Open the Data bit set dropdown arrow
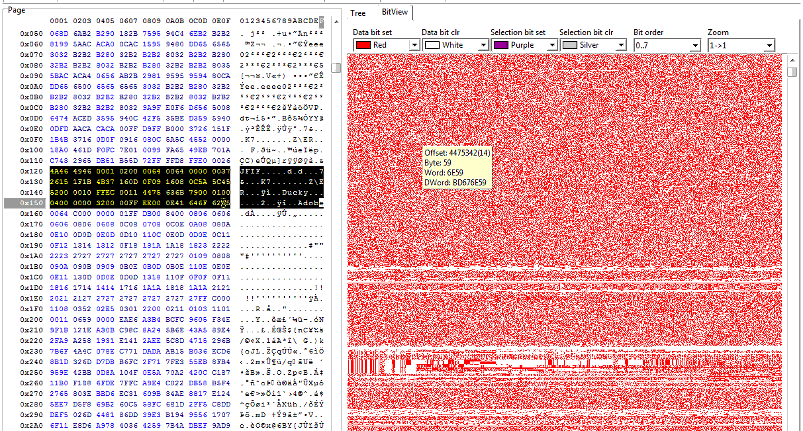This screenshot has width=803, height=431. pos(414,46)
